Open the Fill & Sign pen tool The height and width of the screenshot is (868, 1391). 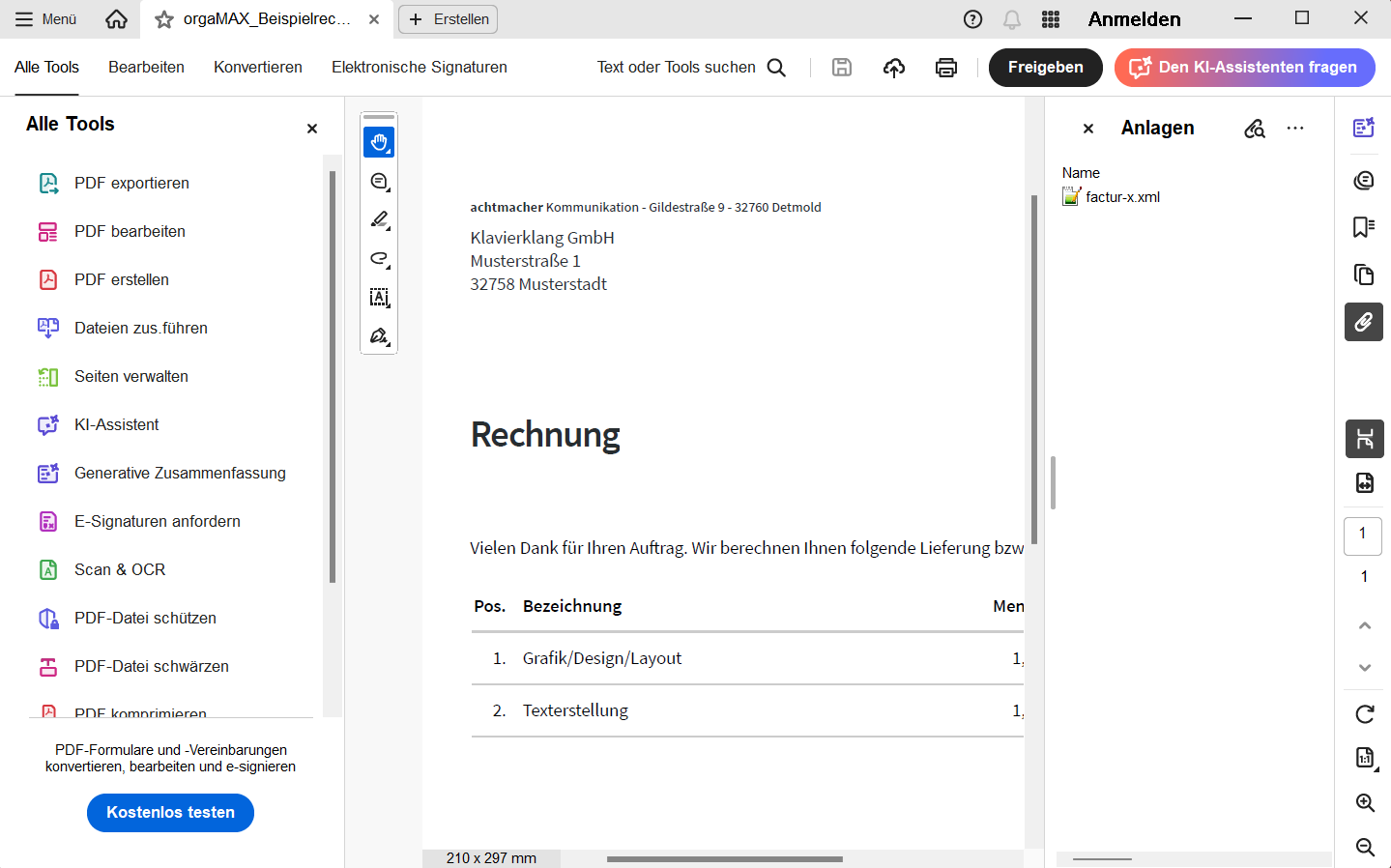[x=379, y=335]
